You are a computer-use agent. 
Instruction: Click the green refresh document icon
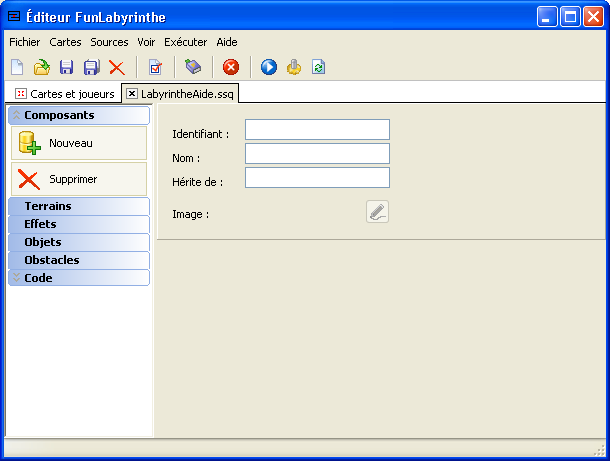(318, 67)
